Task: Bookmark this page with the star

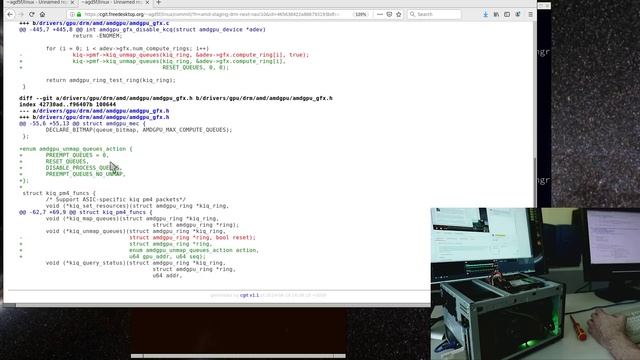Action: pyautogui.click(x=399, y=14)
